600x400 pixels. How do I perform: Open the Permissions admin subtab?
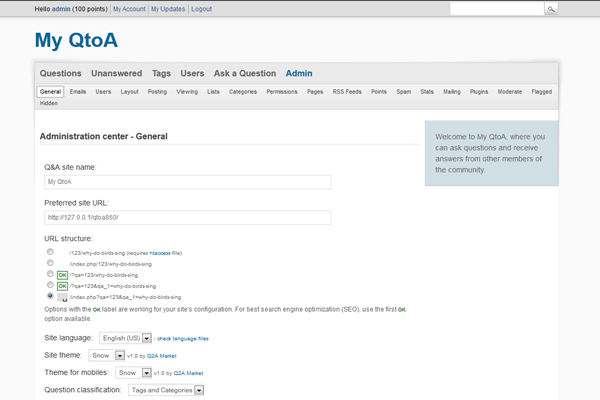click(x=282, y=92)
